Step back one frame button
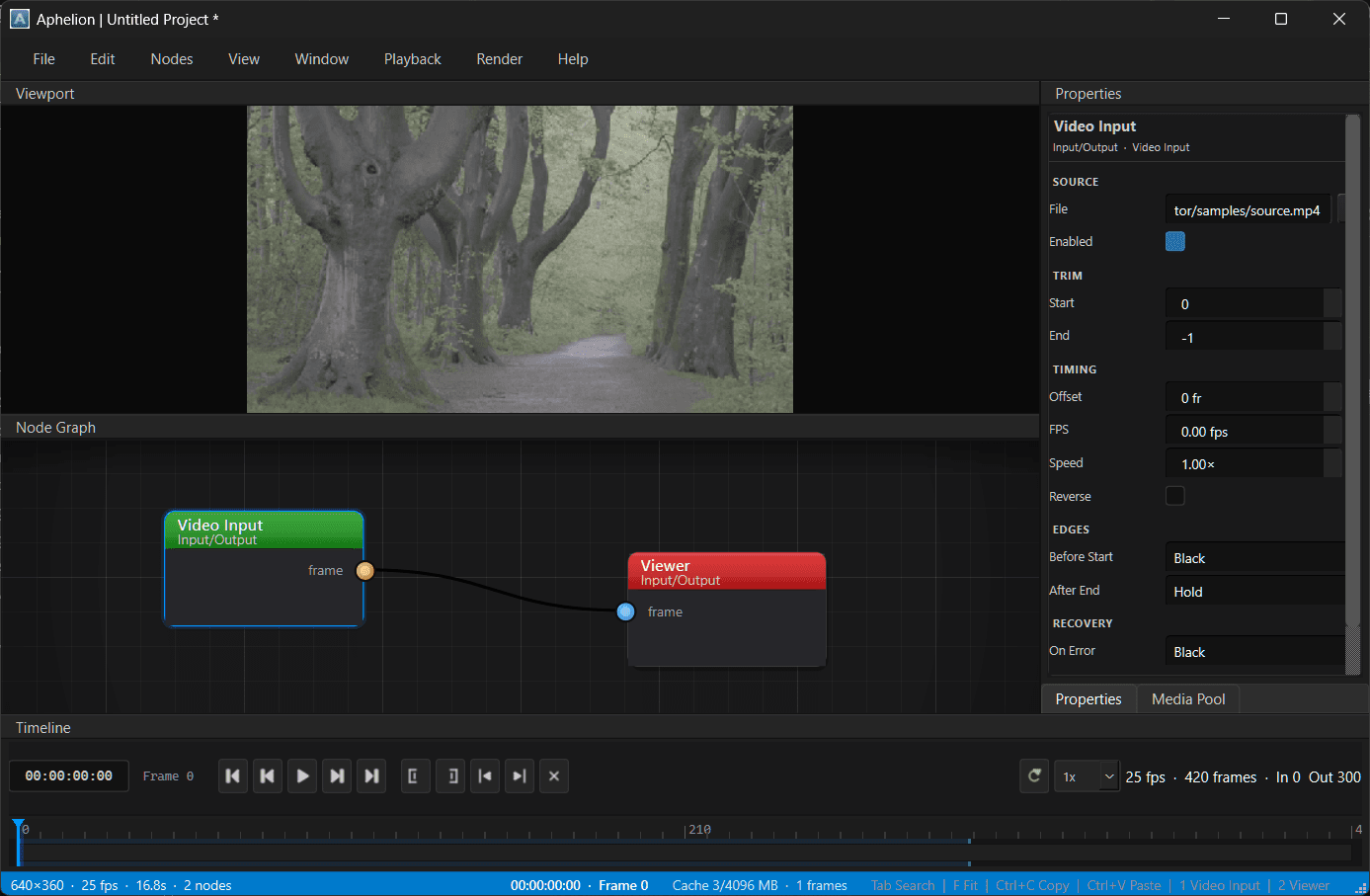Screen dimensions: 1370x896 click(268, 776)
